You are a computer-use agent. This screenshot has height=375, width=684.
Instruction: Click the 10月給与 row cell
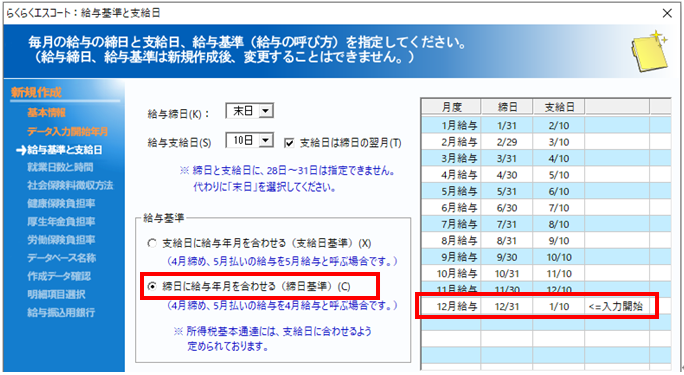coord(451,274)
